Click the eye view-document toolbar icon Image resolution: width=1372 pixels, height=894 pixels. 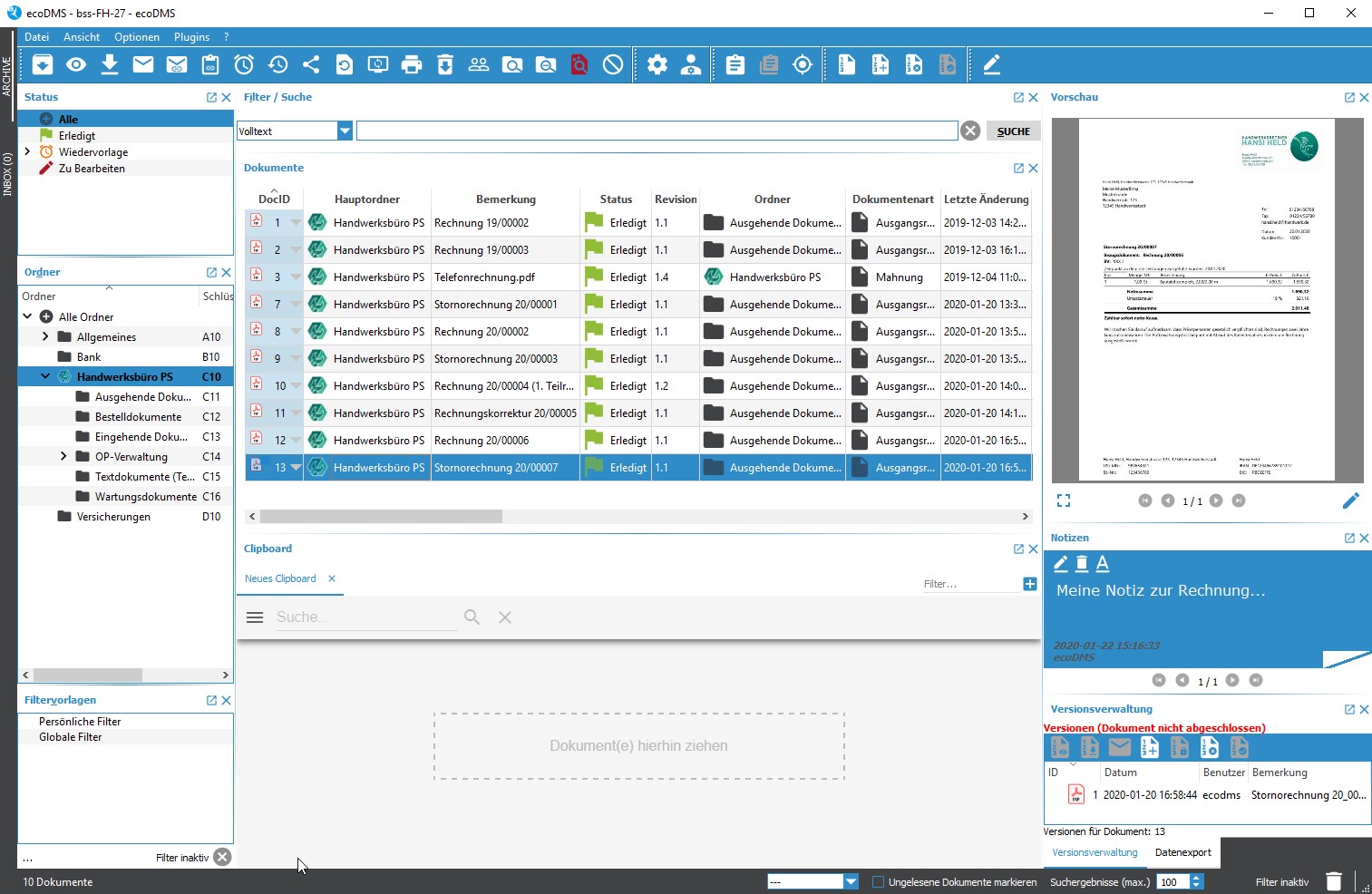point(76,64)
